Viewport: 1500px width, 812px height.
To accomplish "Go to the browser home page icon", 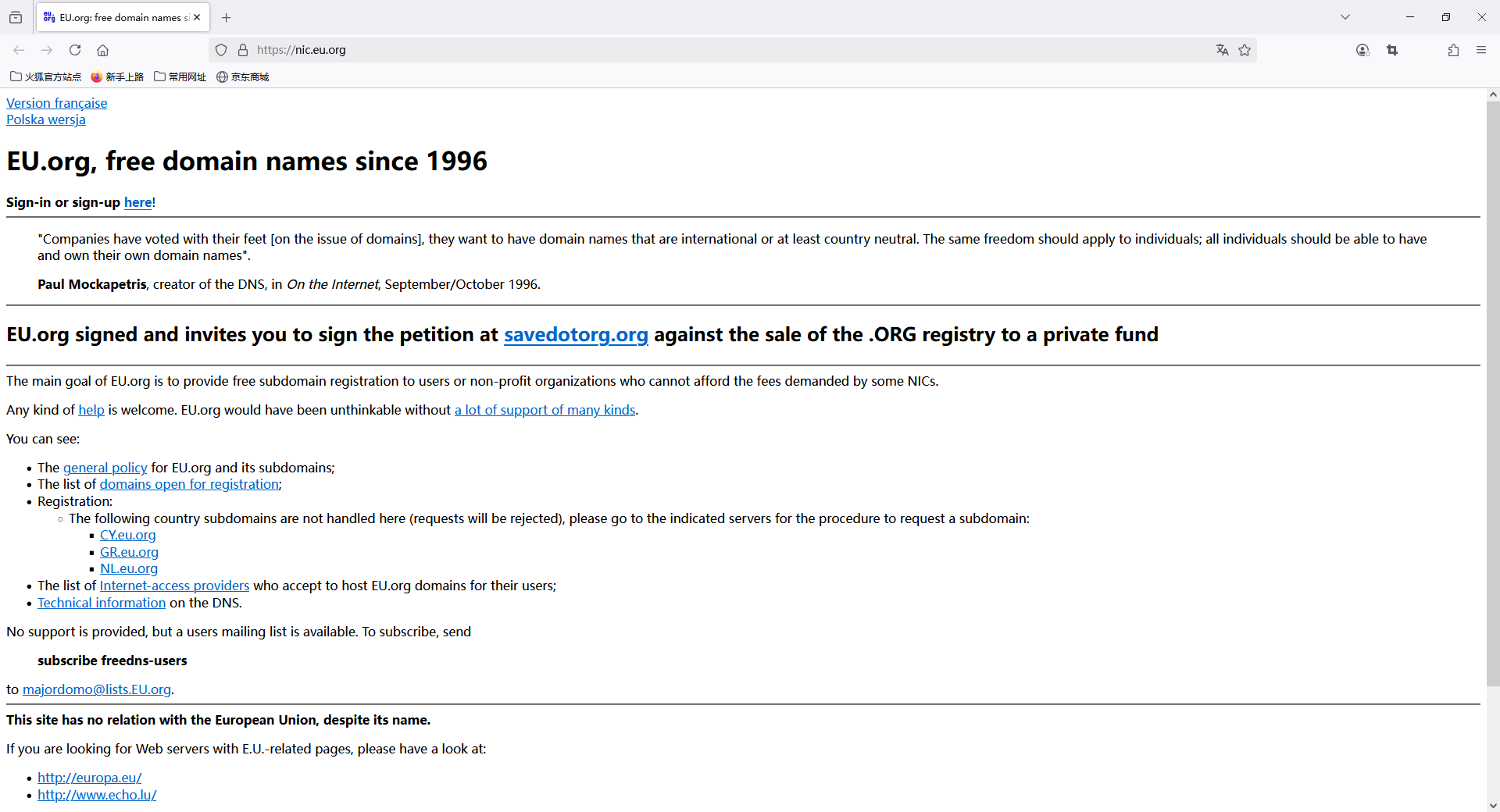I will [102, 50].
